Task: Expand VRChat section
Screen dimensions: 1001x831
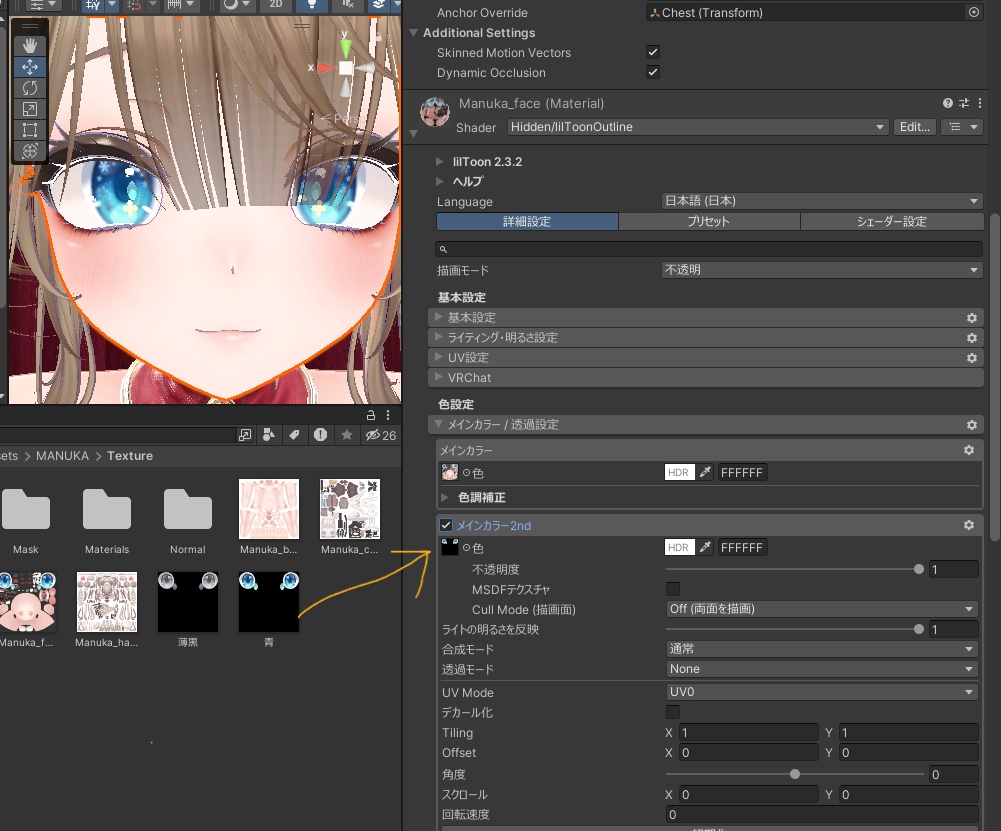Action: click(x=705, y=377)
